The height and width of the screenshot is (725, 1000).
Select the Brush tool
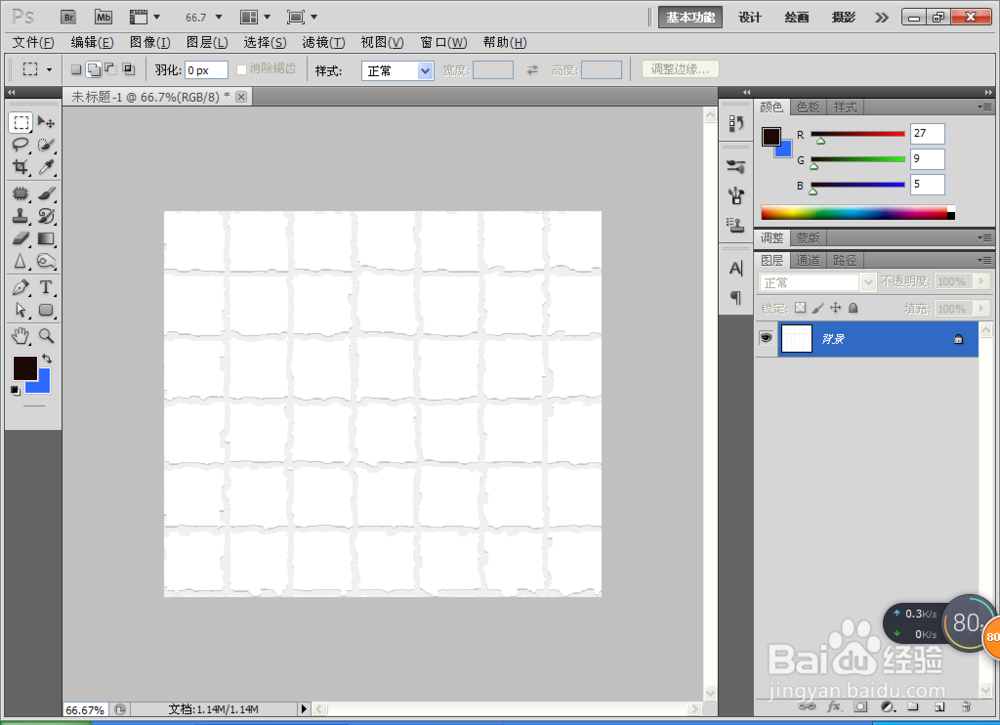tap(46, 193)
